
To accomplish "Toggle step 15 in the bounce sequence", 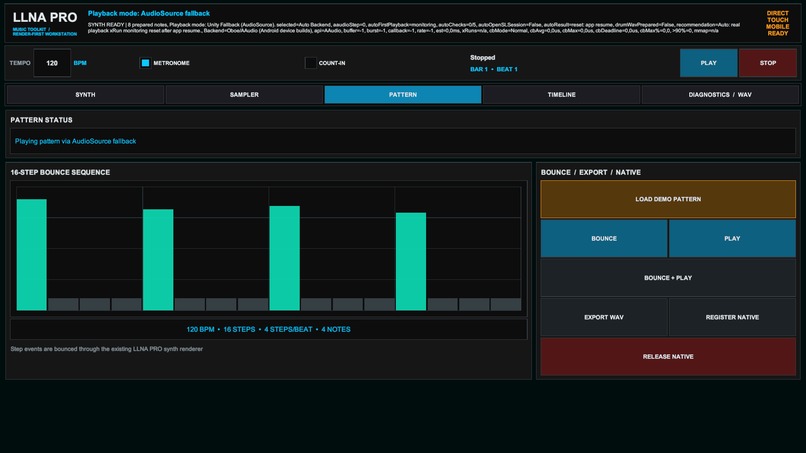I will (x=474, y=304).
